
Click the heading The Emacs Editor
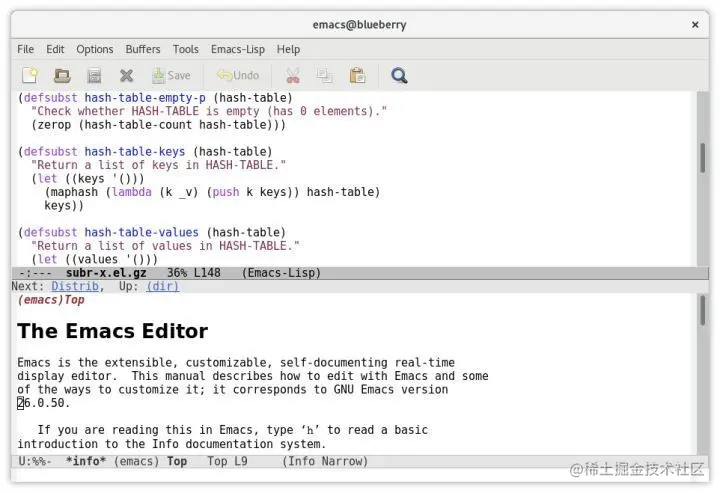pos(112,331)
